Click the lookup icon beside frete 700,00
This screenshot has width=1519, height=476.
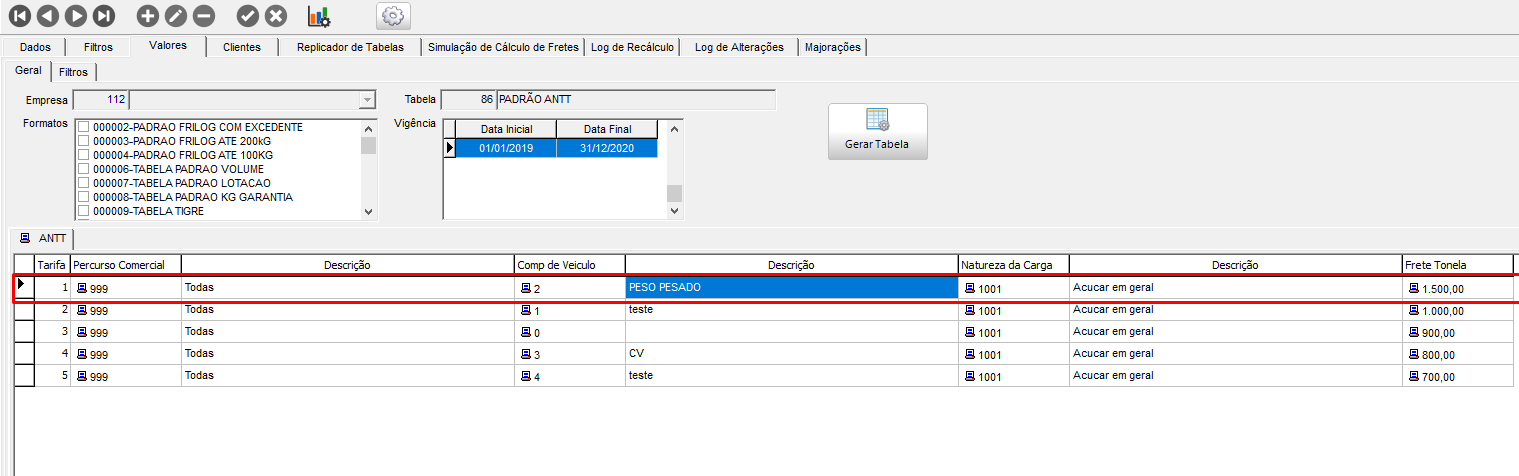[1414, 376]
